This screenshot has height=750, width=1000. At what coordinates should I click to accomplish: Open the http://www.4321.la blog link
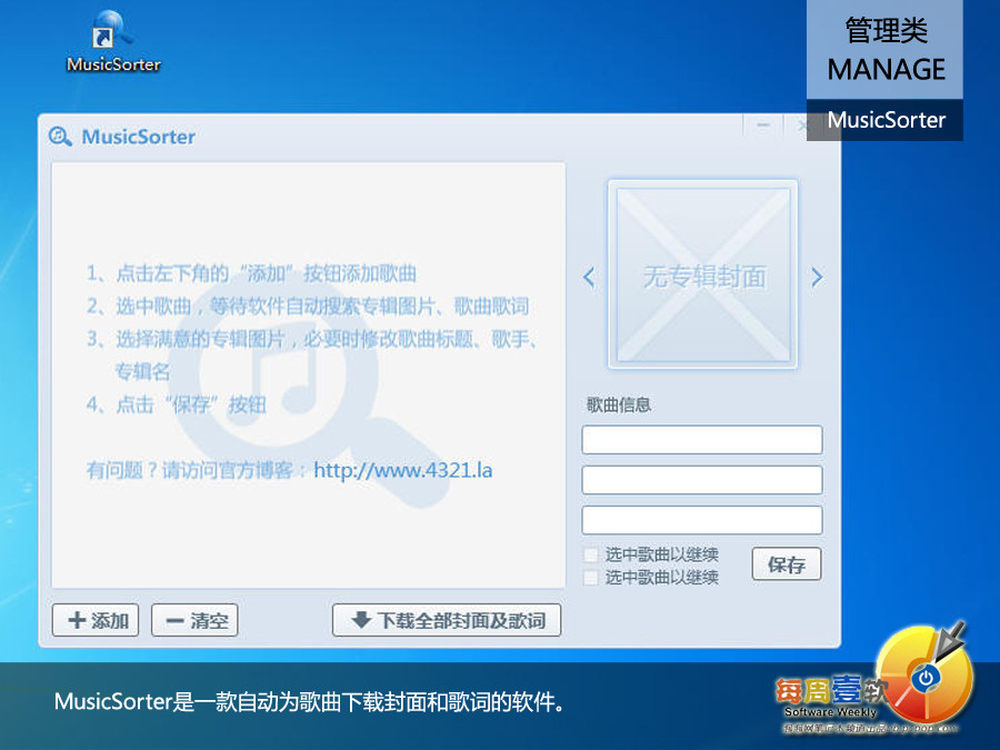tap(403, 471)
